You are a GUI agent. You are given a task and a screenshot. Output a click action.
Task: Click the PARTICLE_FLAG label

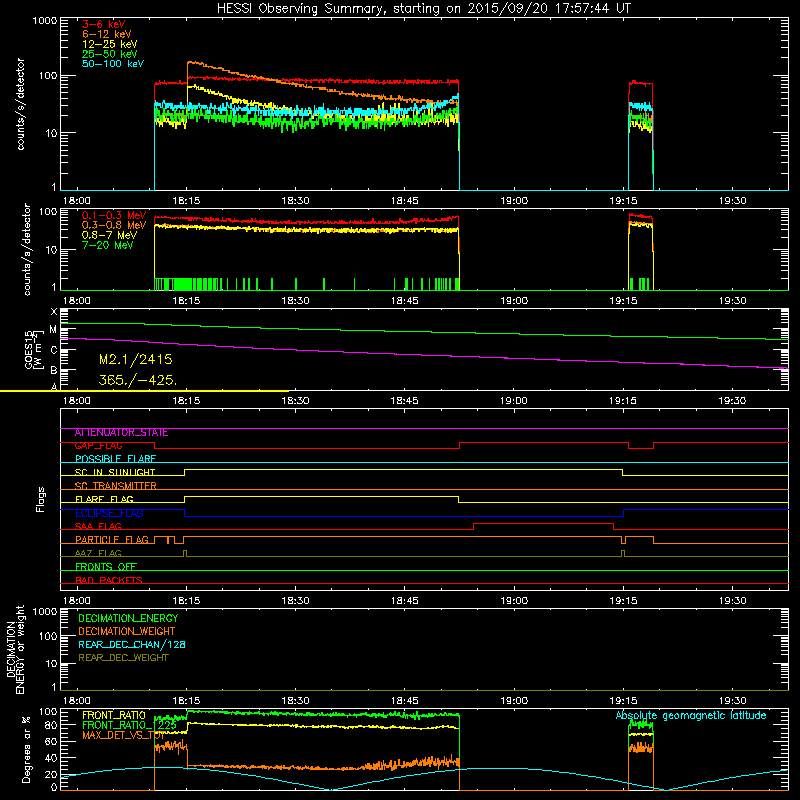coord(112,540)
